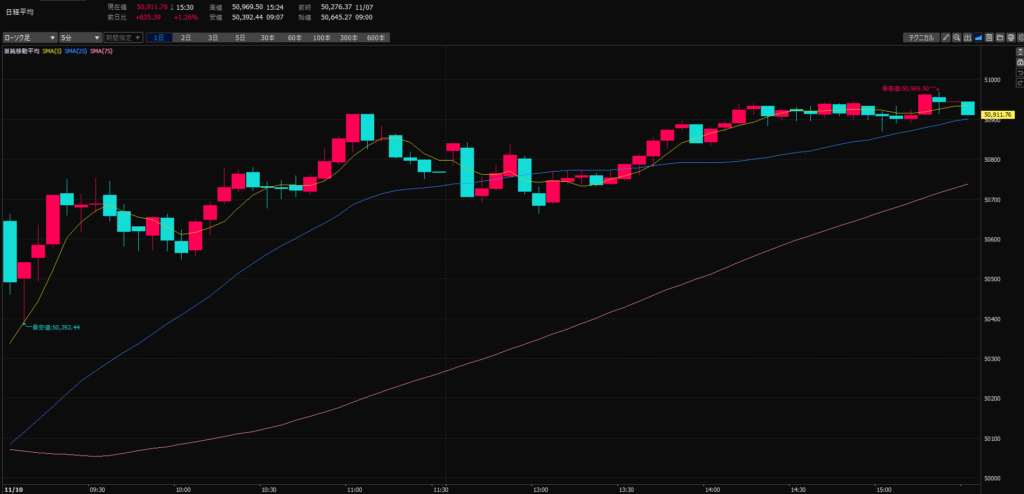1024x494 pixels.
Task: Select the 600本 bar count option
Action: (375, 37)
